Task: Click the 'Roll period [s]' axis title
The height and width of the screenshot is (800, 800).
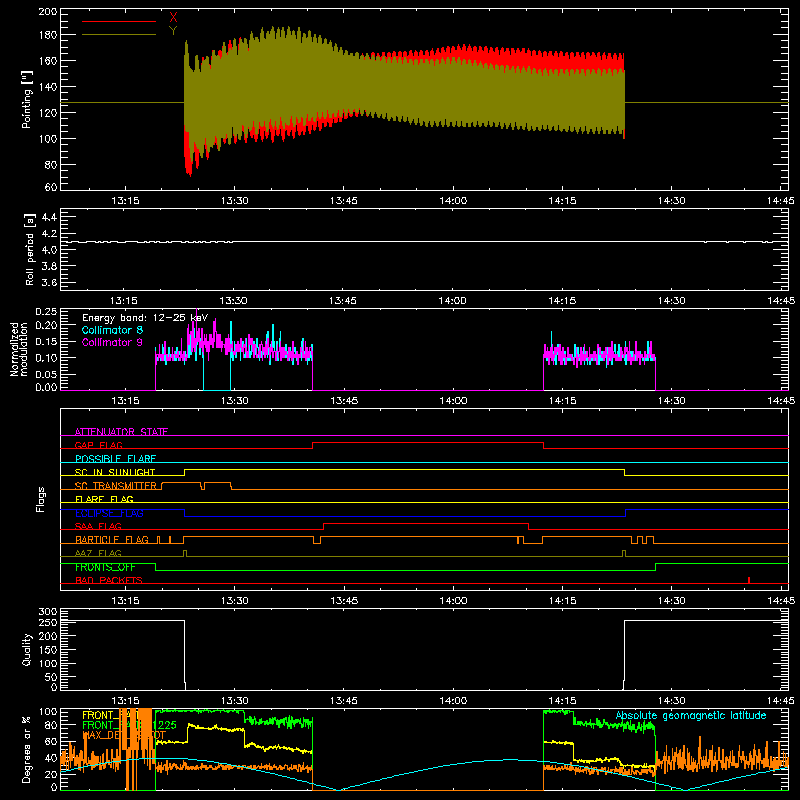Action: 30,249
